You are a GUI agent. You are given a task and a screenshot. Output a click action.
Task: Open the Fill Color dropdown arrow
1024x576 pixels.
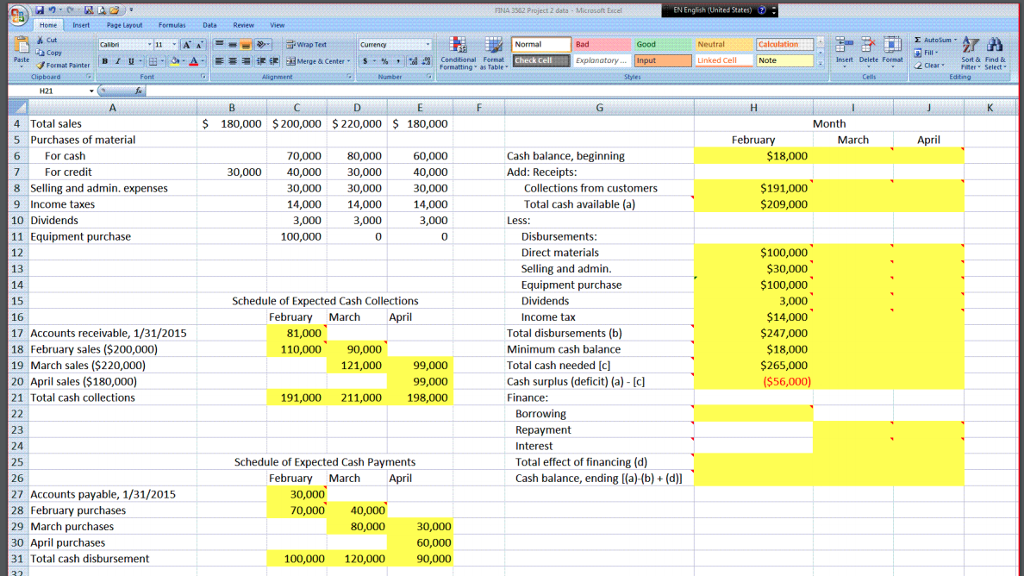(183, 61)
